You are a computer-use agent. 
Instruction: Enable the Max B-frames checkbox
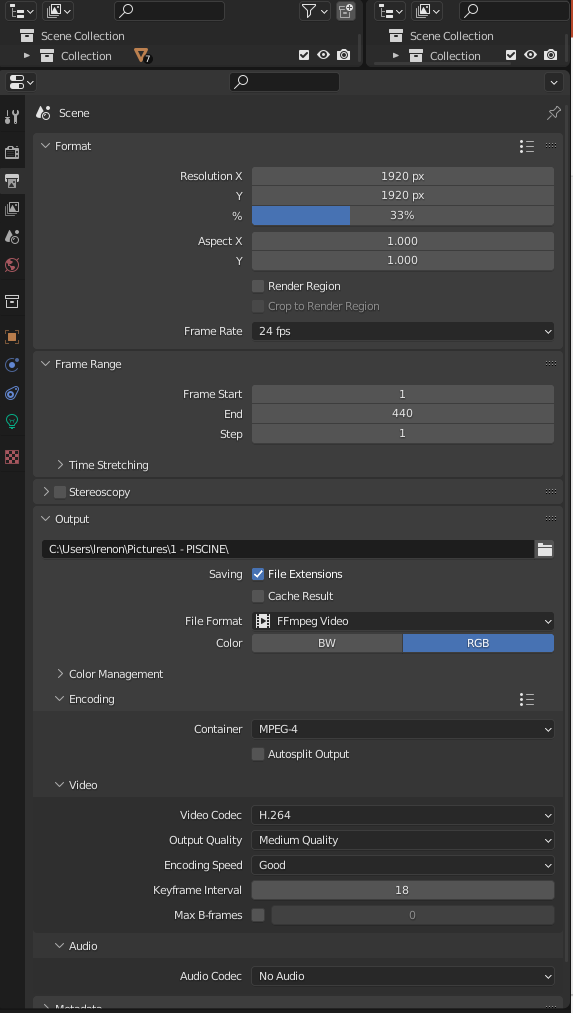click(258, 915)
